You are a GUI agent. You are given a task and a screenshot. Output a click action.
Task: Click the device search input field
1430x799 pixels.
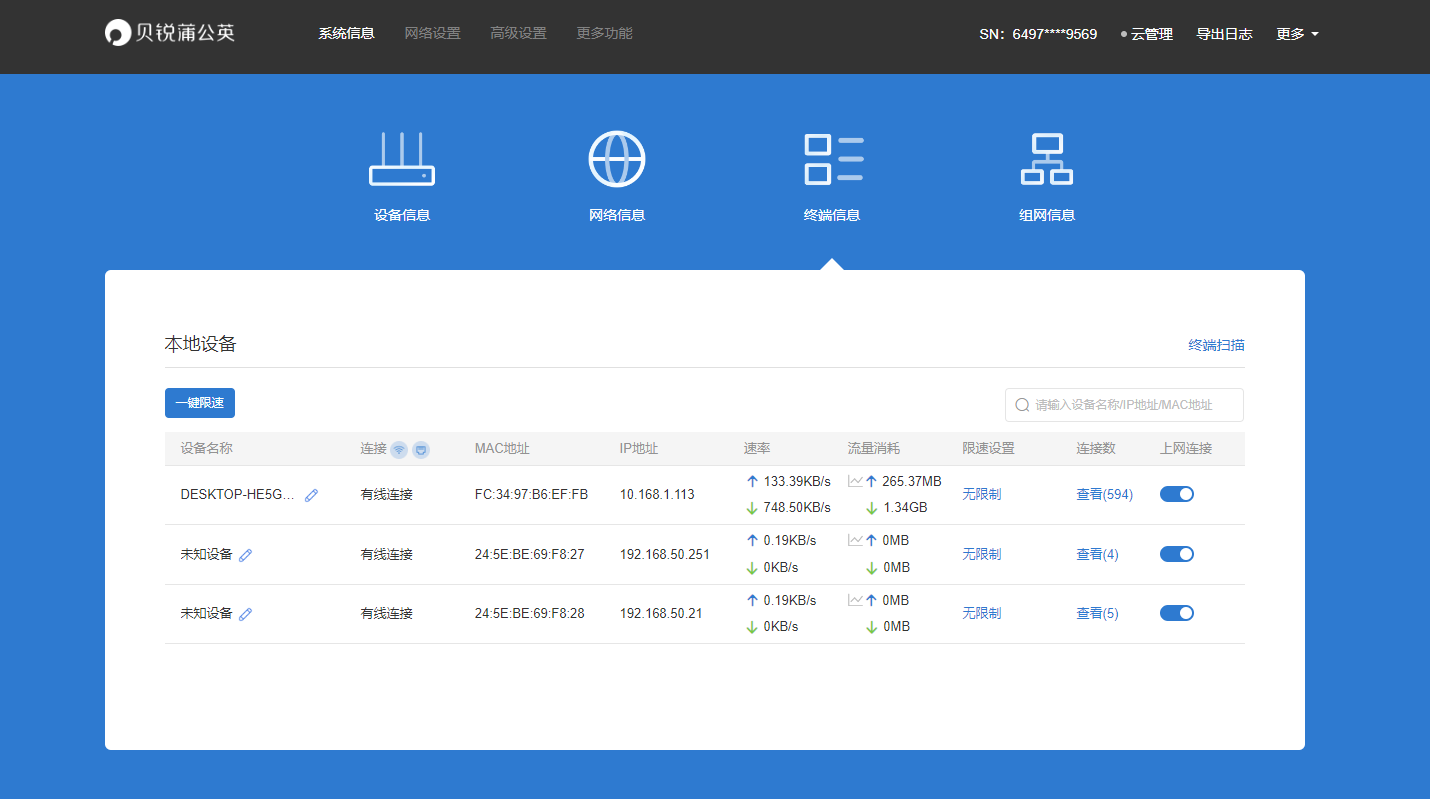click(x=1123, y=404)
